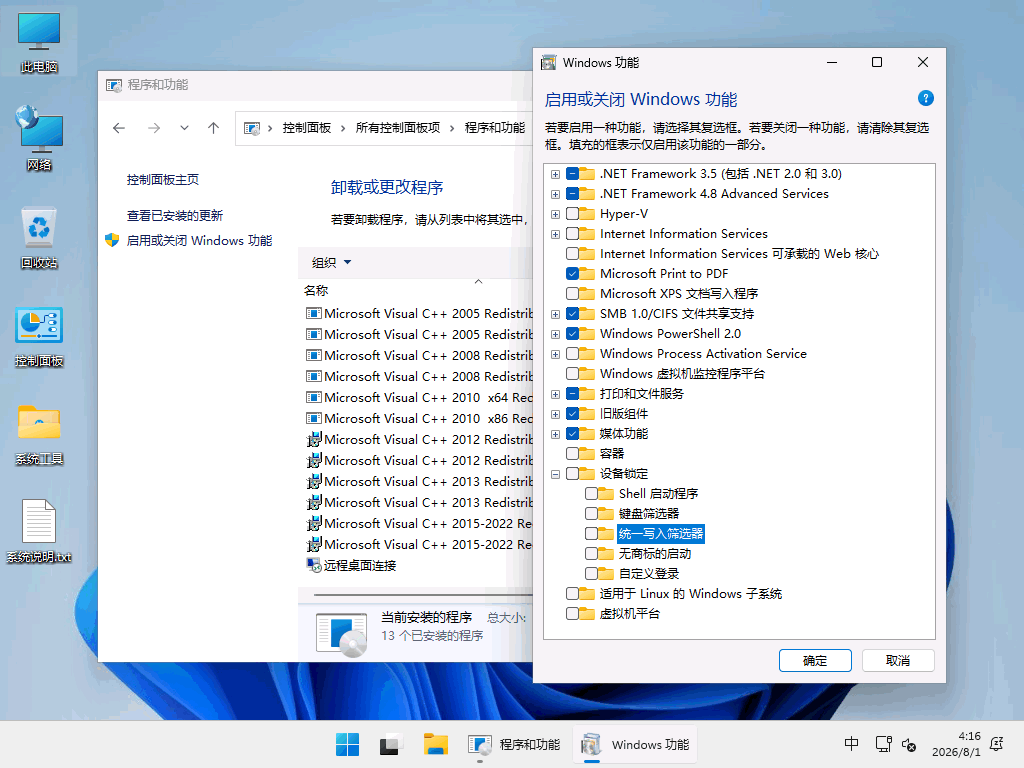The width and height of the screenshot is (1024, 768).
Task: Enable 适用于 Linux 的 Windows 子系统 checkbox
Action: [x=572, y=594]
